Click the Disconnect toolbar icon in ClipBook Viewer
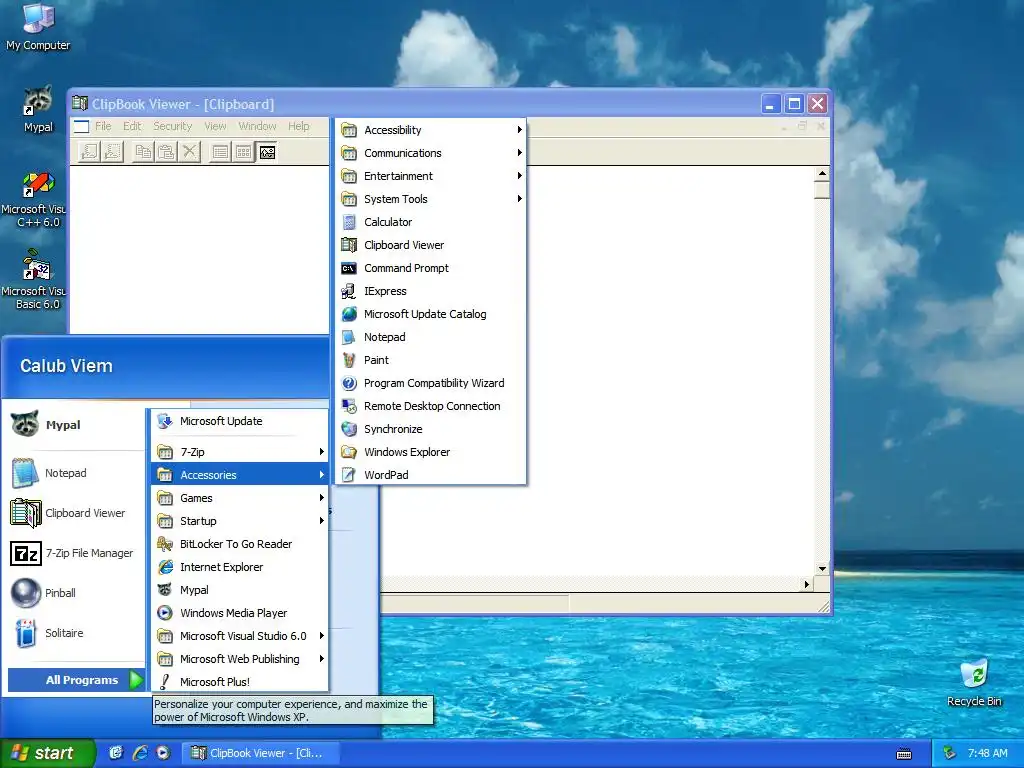Viewport: 1024px width, 768px height. pyautogui.click(x=112, y=152)
